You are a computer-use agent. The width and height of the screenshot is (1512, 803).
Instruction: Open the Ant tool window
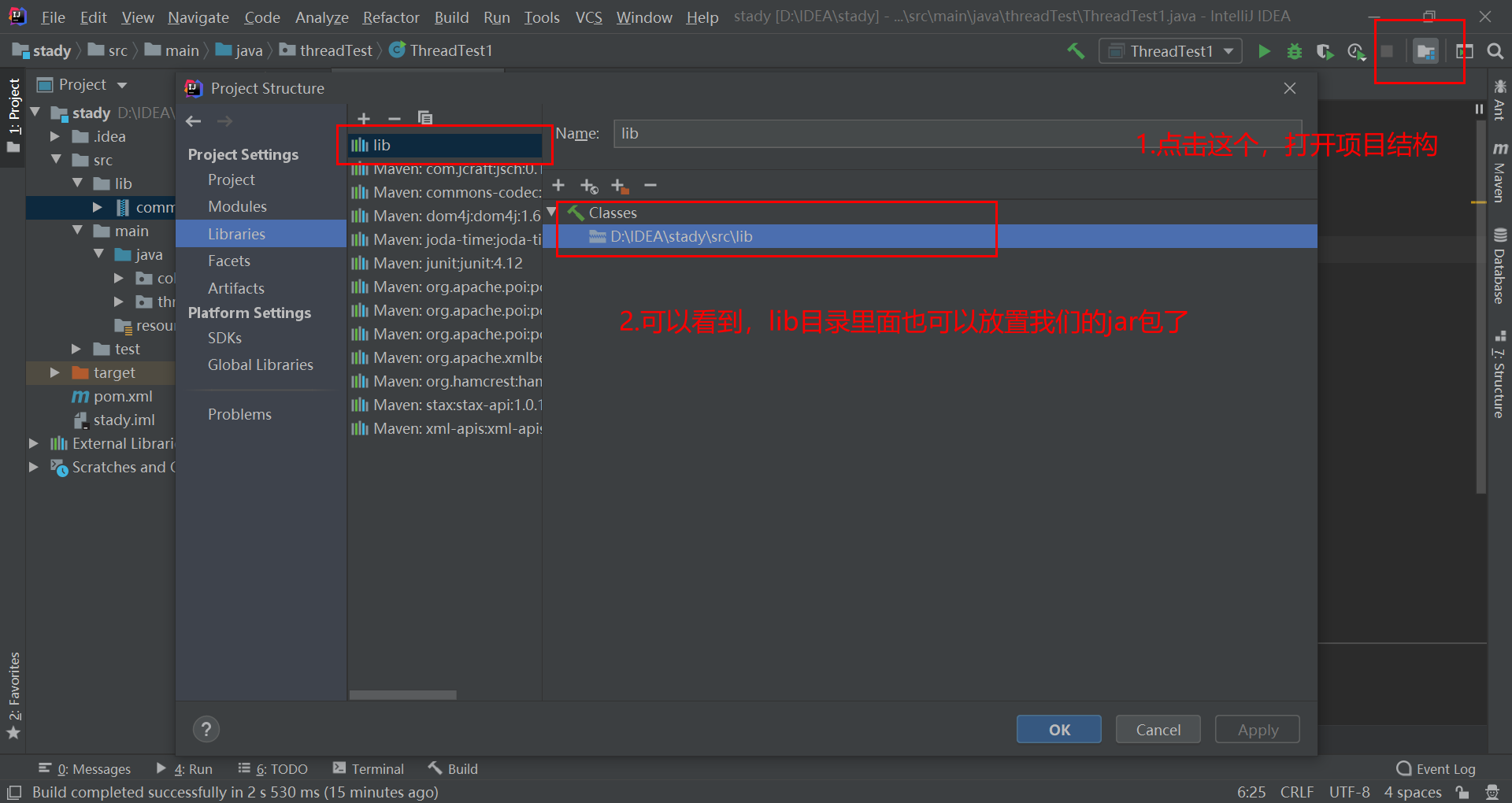(x=1499, y=100)
